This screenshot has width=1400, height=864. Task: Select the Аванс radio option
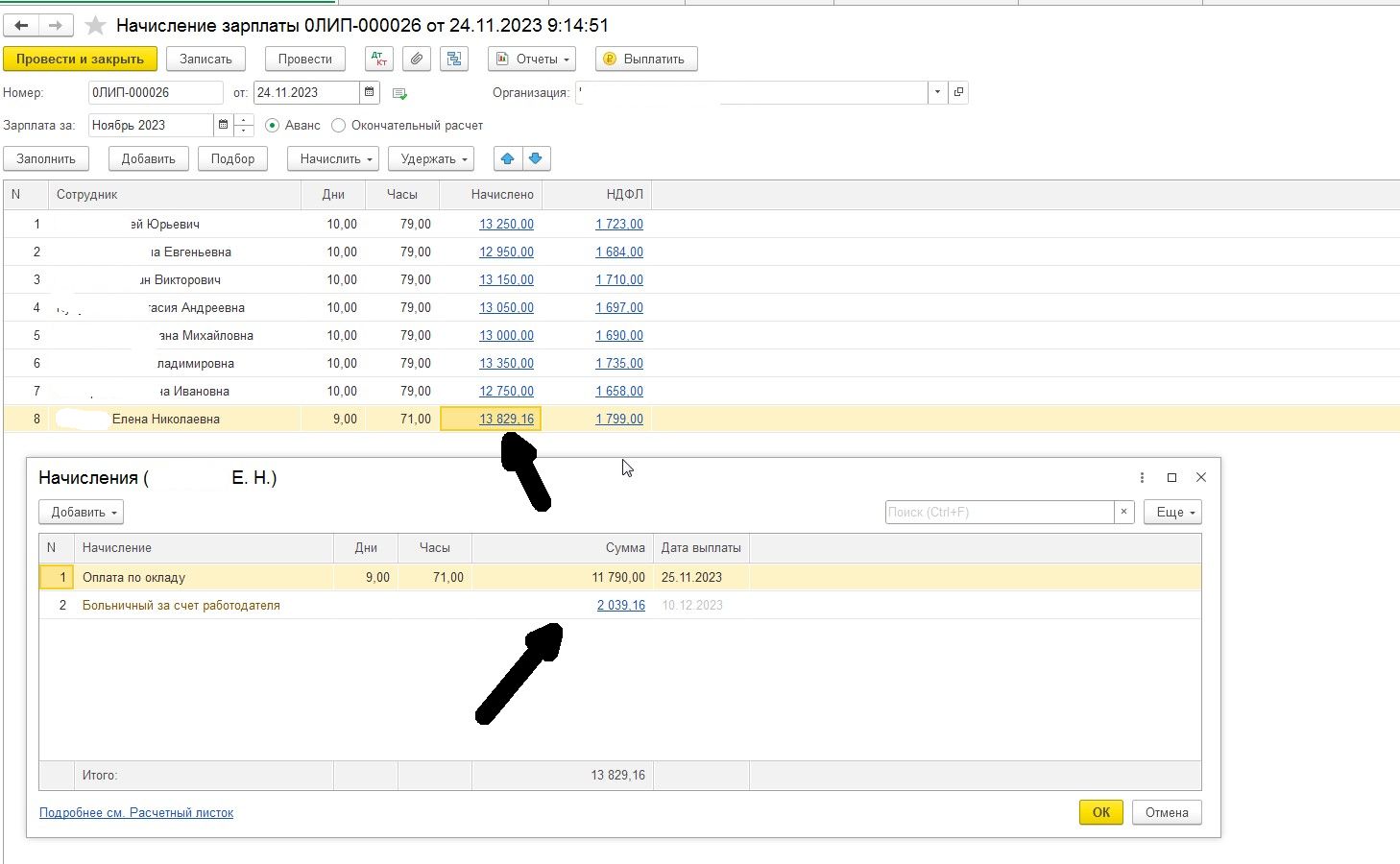tap(273, 125)
